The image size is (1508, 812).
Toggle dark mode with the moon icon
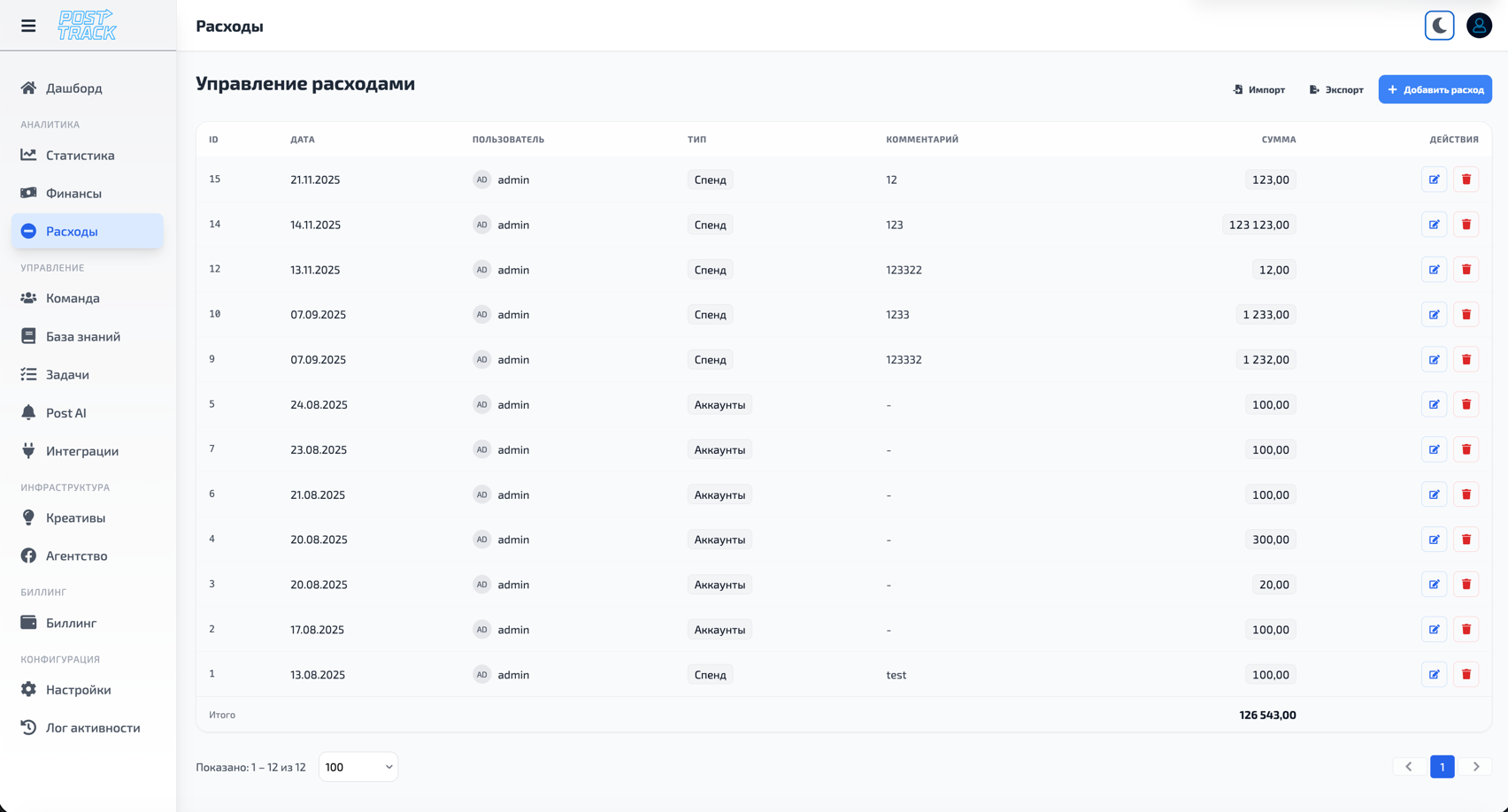(x=1439, y=26)
